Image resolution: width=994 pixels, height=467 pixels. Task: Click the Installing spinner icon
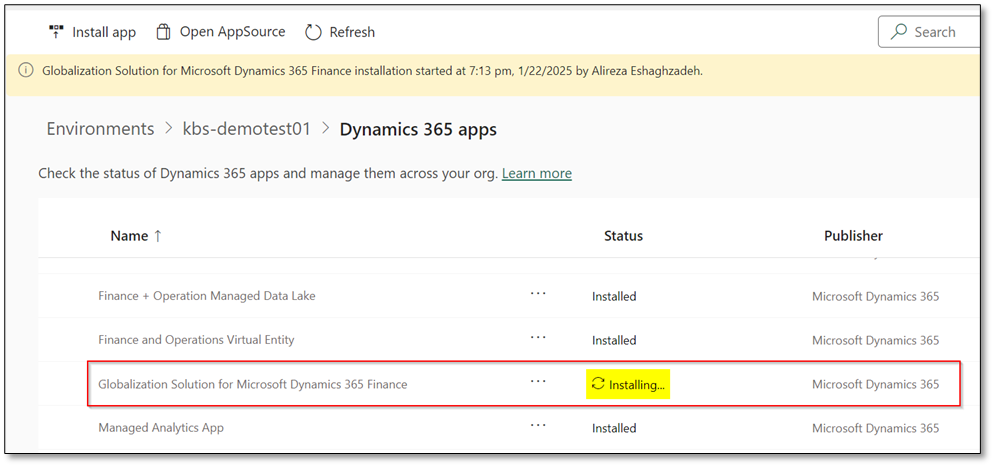click(x=598, y=384)
